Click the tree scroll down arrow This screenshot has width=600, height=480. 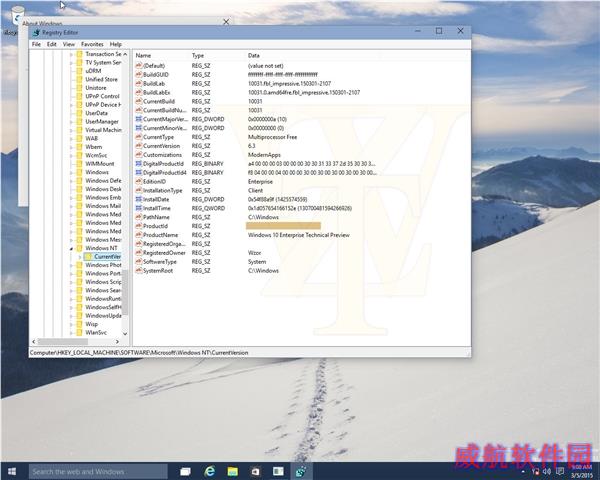125,334
